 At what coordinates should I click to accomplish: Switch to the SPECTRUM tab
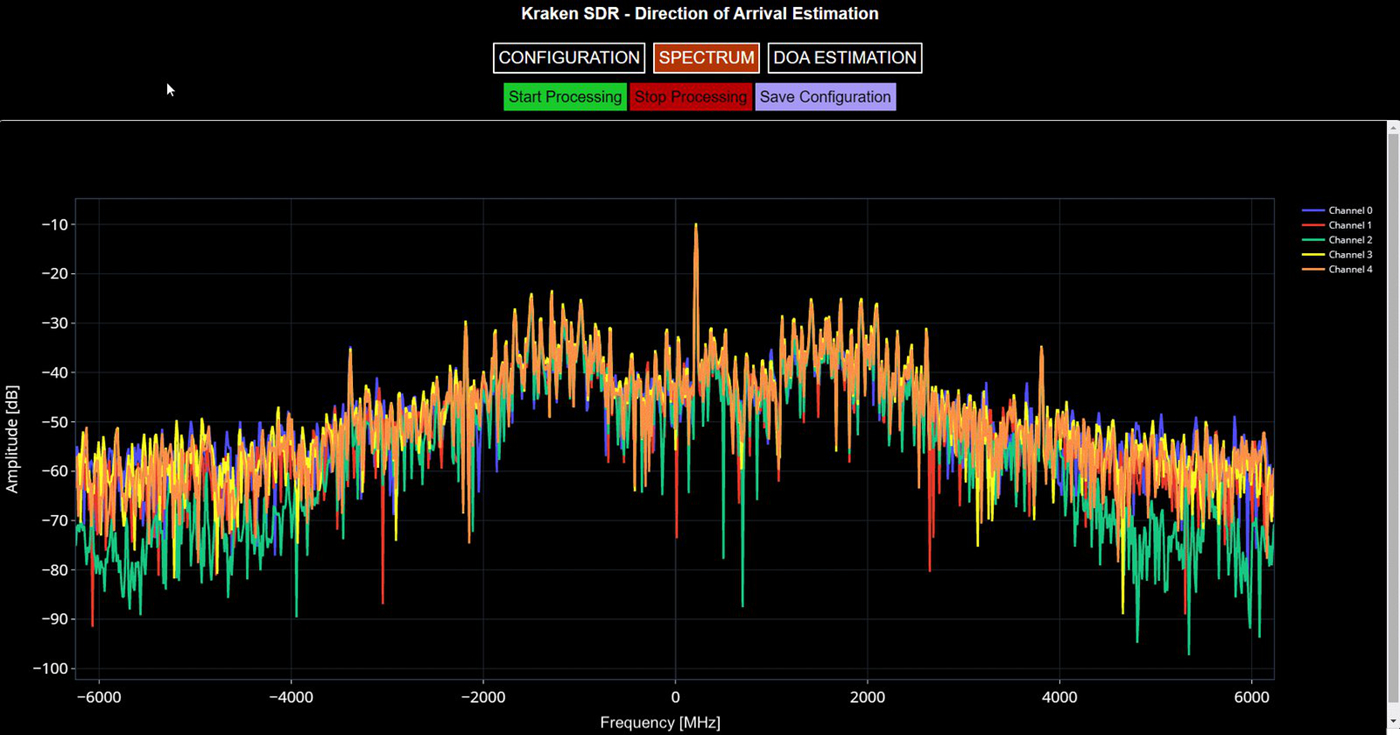(706, 58)
